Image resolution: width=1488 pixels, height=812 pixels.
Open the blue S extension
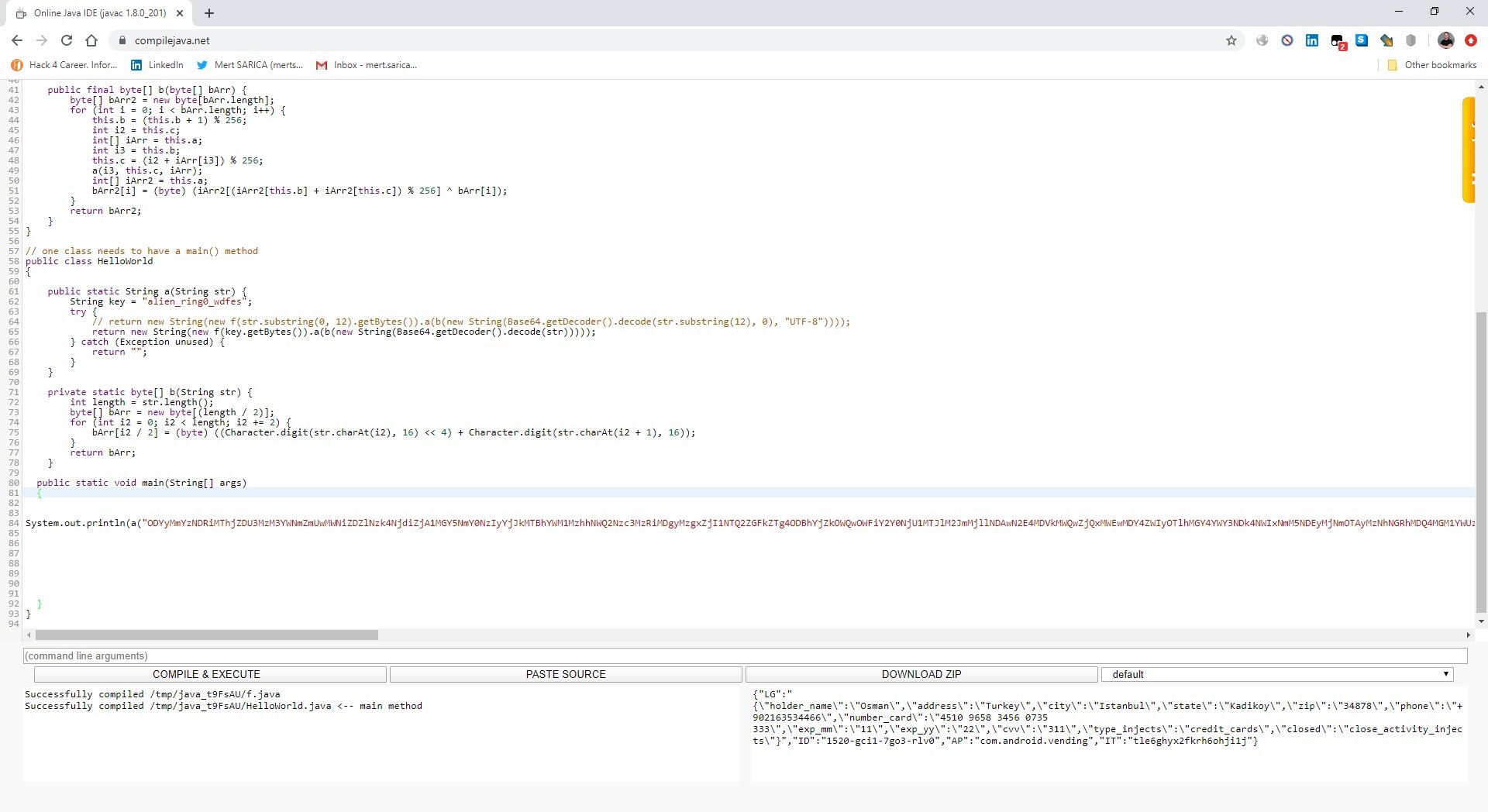pos(1362,40)
